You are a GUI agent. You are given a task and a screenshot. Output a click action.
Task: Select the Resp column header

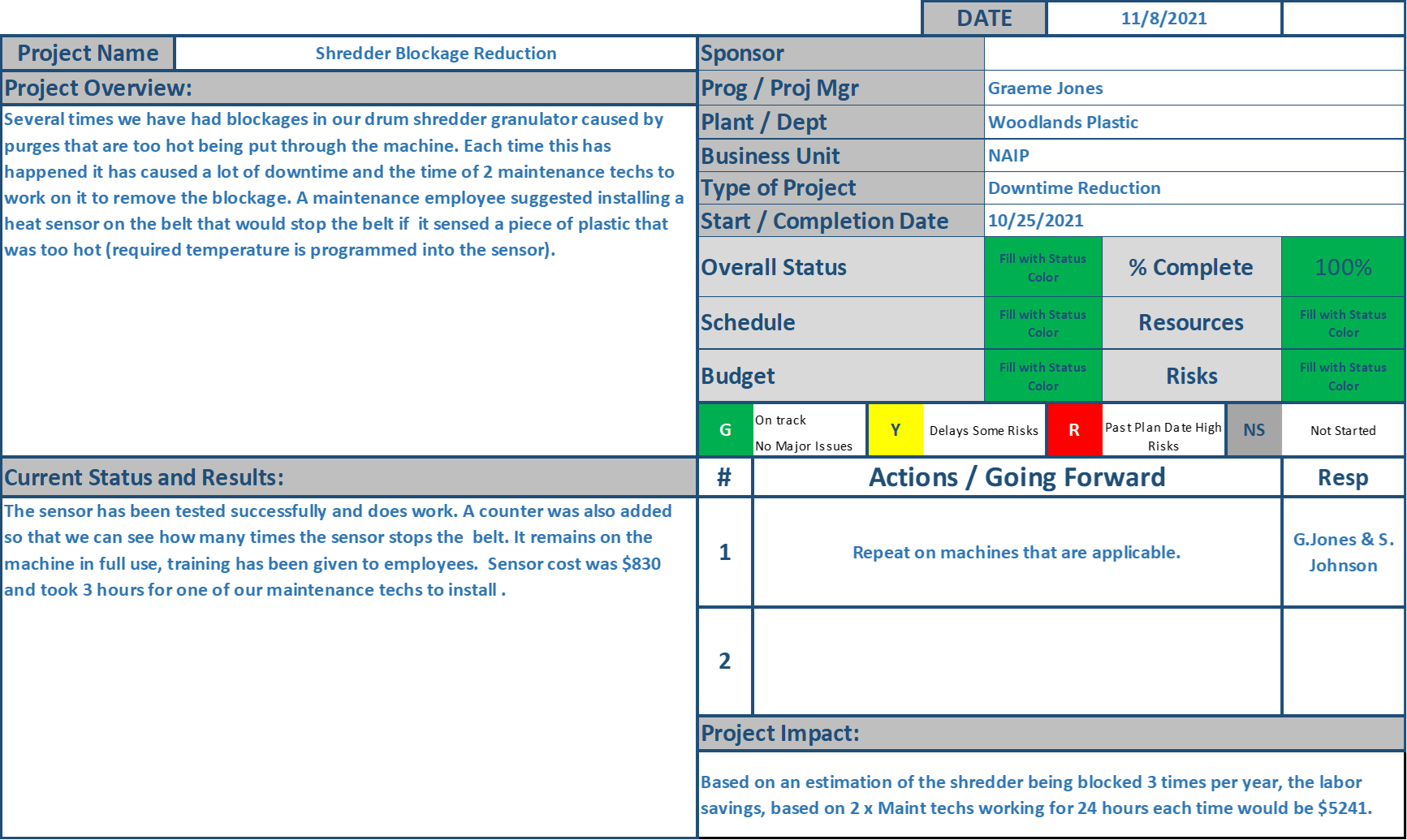1343,477
